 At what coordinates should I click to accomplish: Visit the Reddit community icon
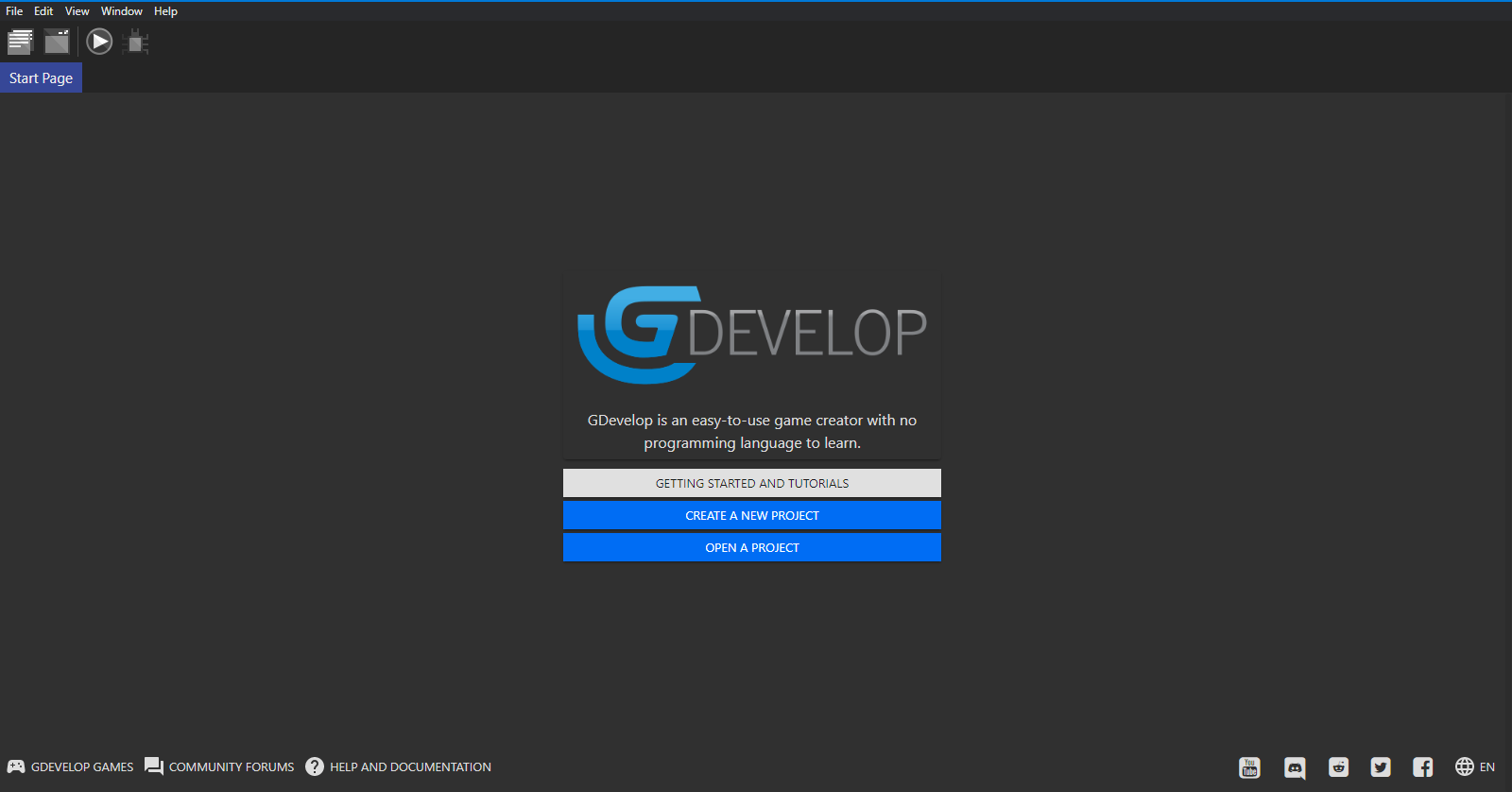point(1338,767)
